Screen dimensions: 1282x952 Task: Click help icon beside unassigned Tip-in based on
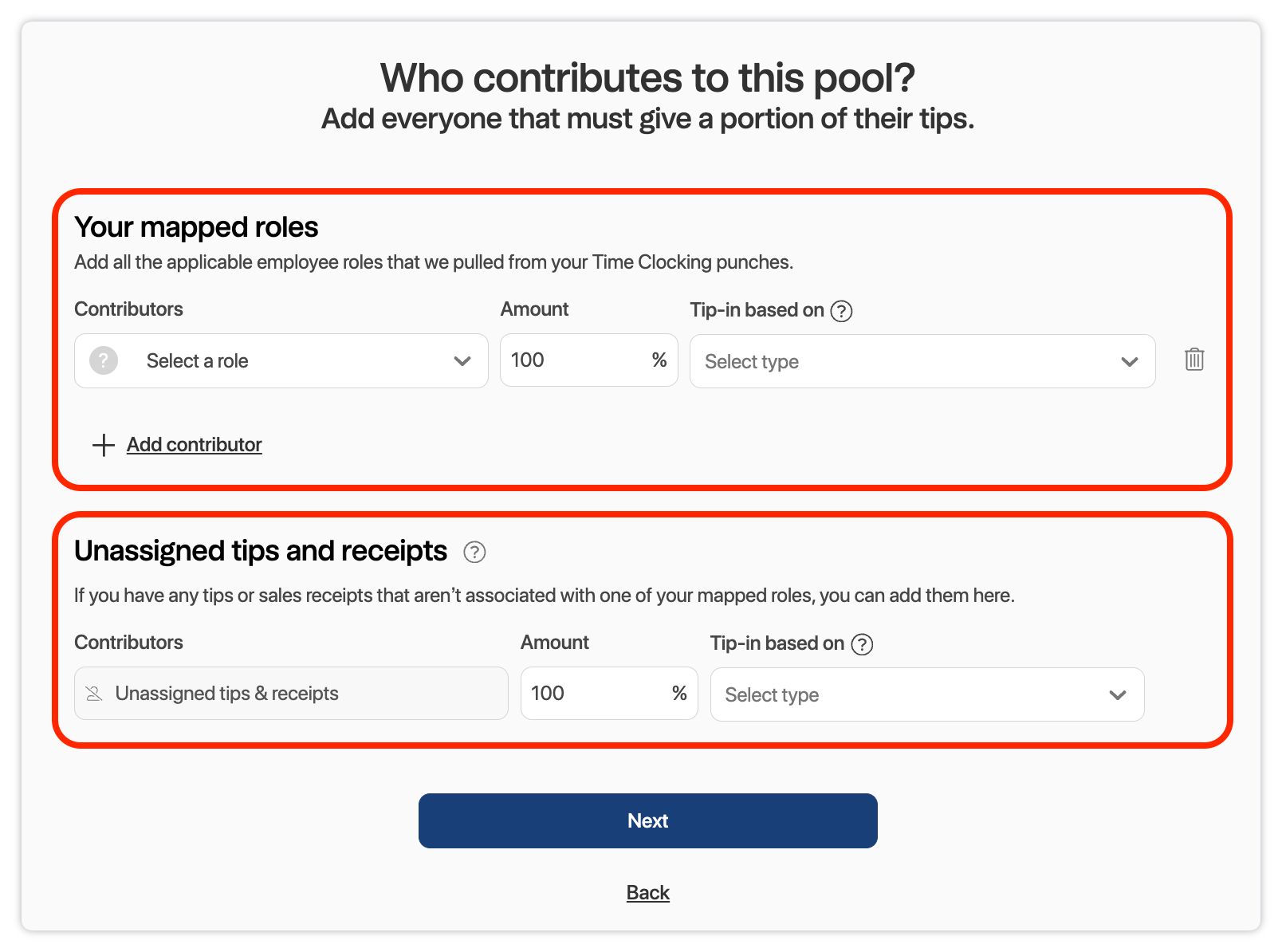(862, 644)
